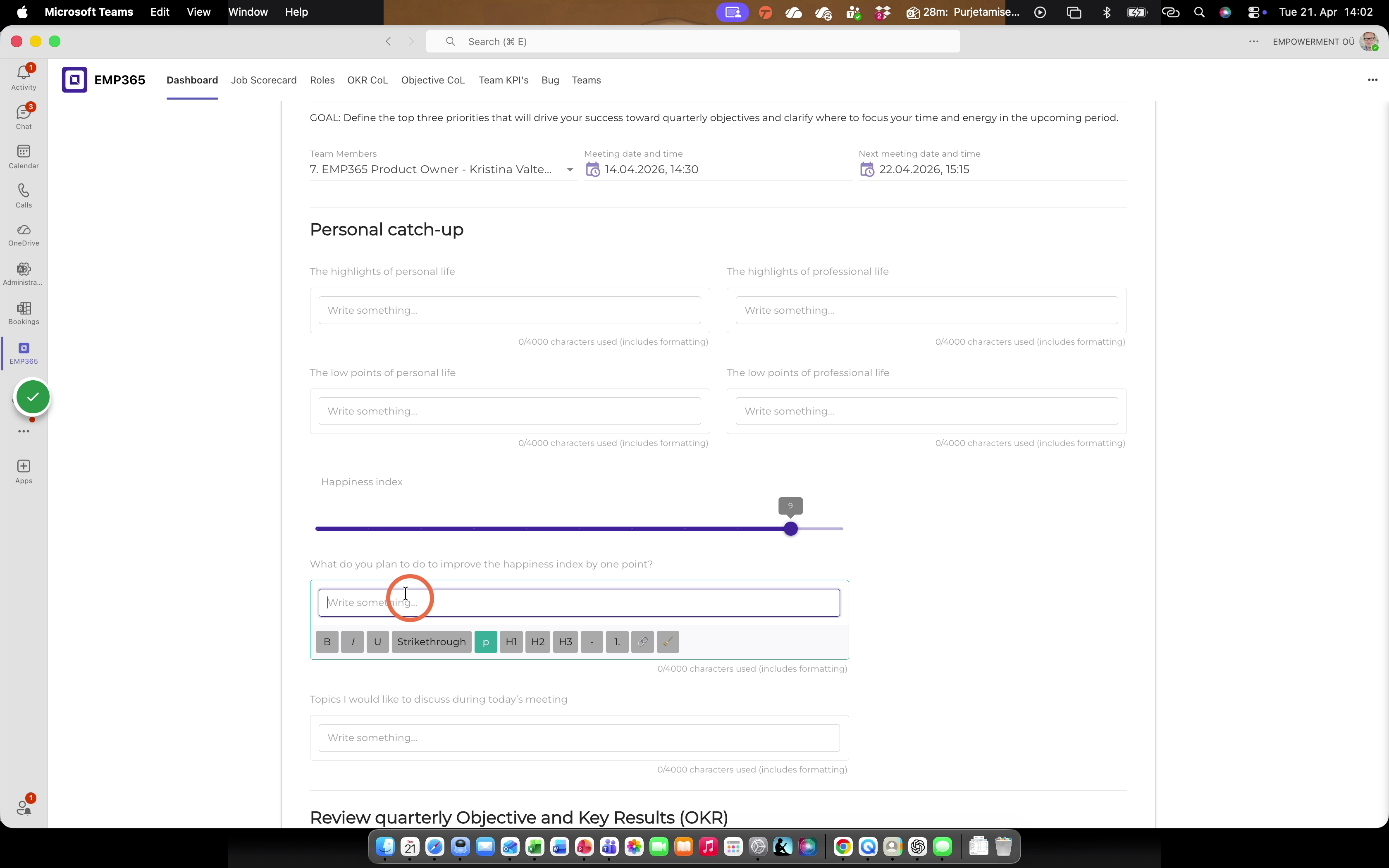This screenshot has height=868, width=1389.
Task: Show more sidebar apps ellipsis
Action: coord(24,431)
